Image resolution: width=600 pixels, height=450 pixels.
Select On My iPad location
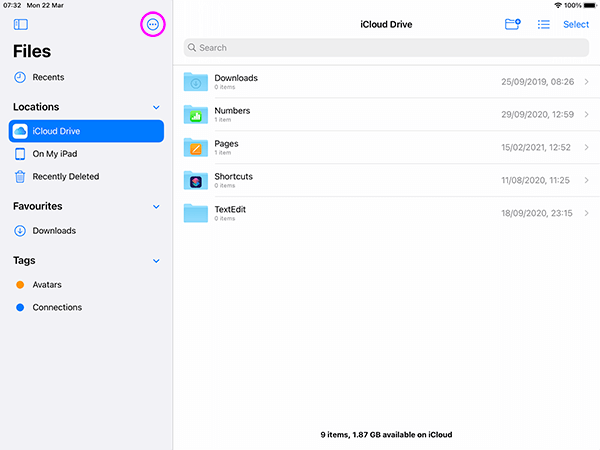coord(54,154)
